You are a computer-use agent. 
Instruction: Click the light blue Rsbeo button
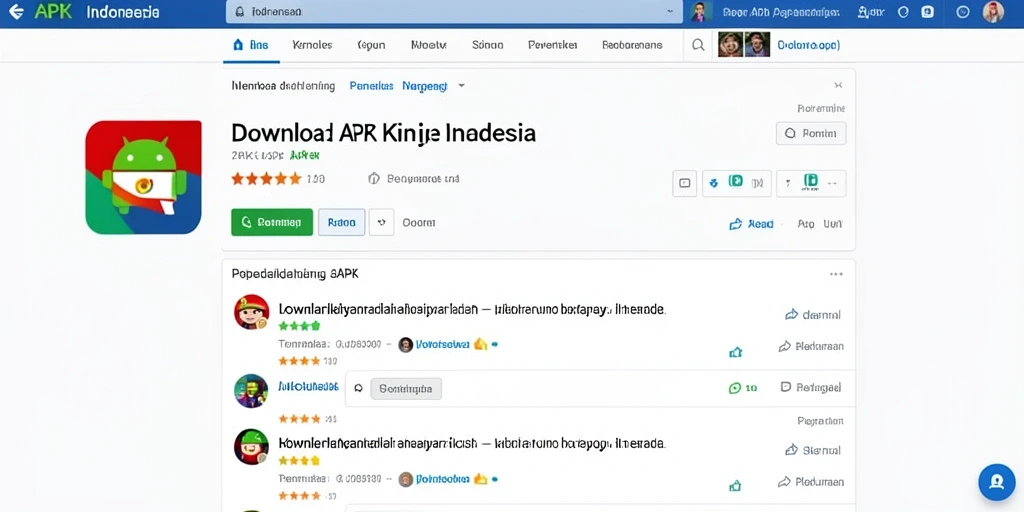pos(342,222)
